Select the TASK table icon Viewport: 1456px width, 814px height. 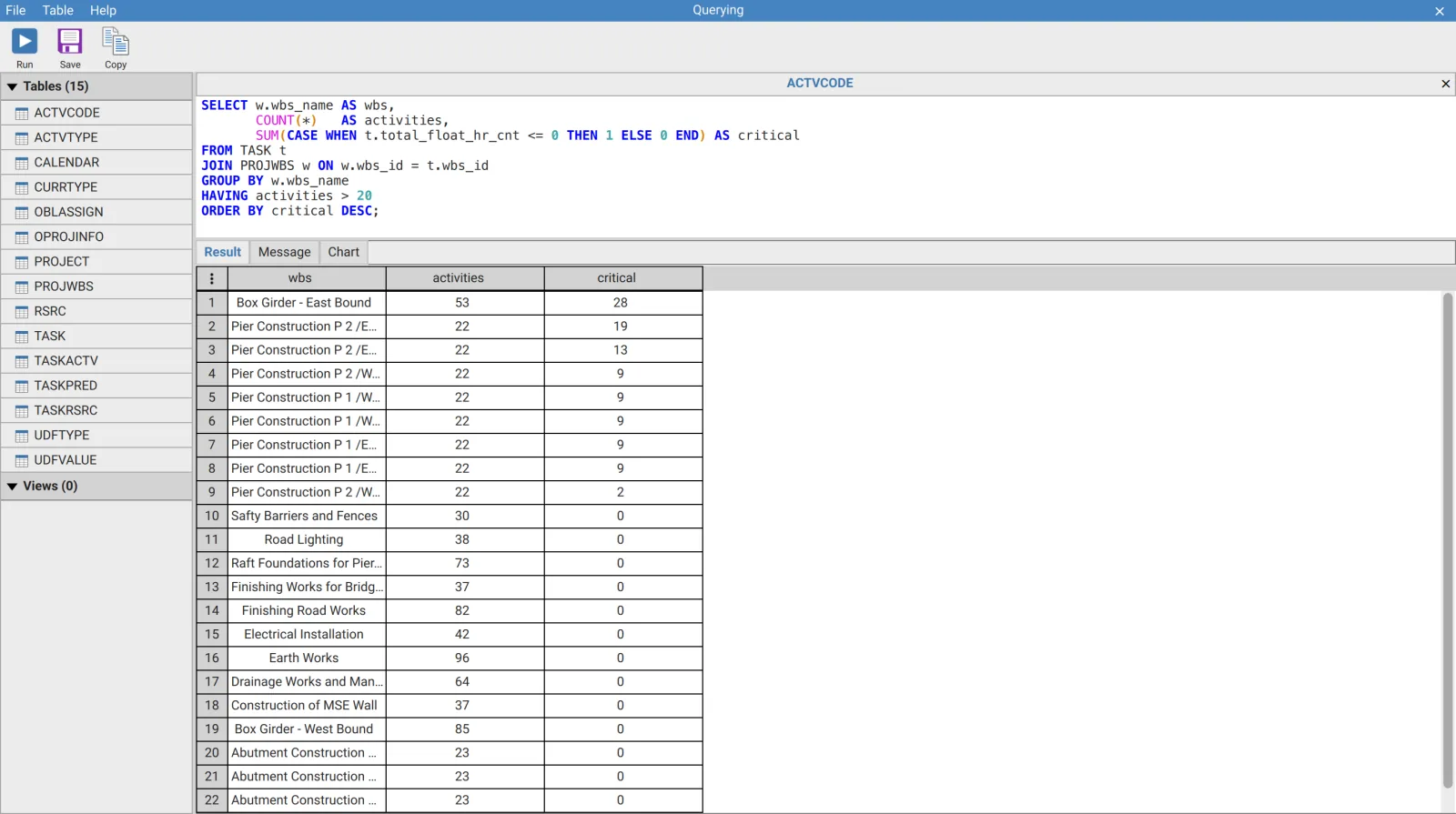(22, 337)
